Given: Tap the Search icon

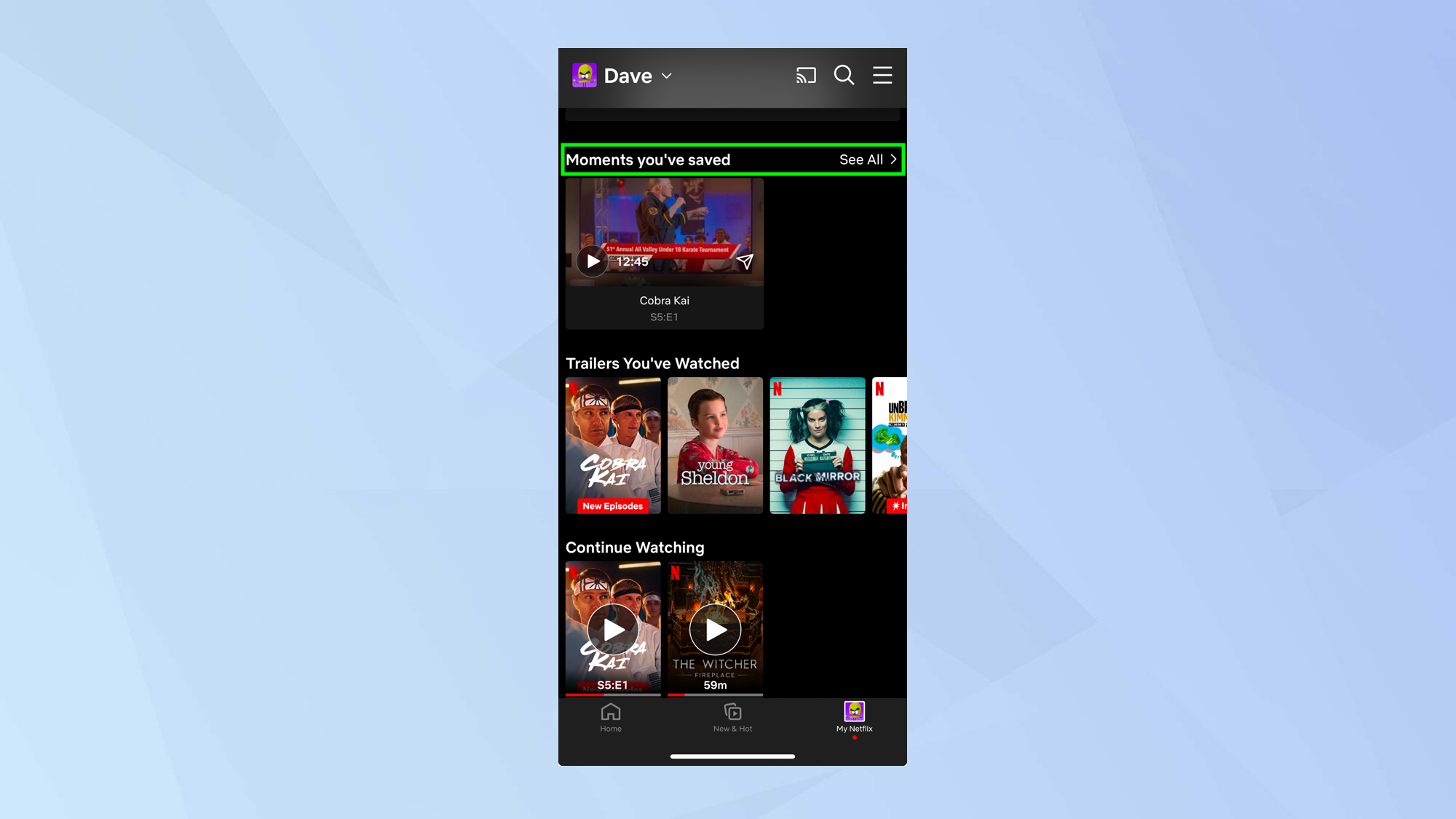Looking at the screenshot, I should pyautogui.click(x=844, y=75).
